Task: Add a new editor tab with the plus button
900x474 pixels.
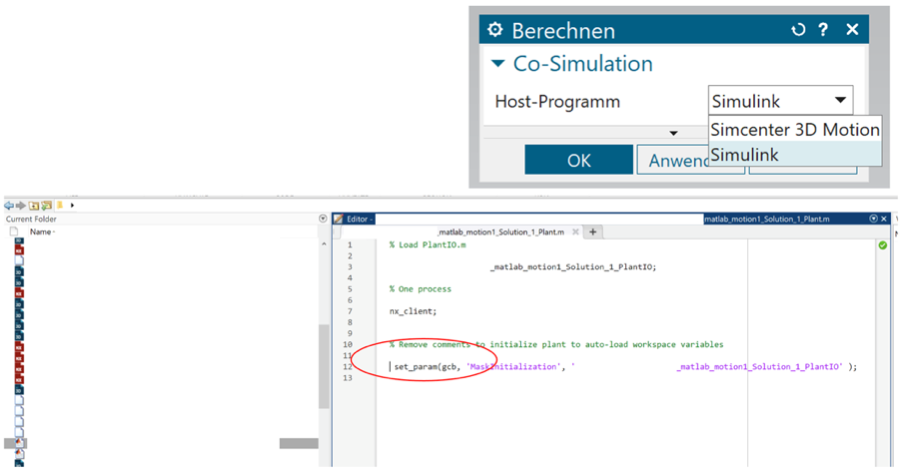Action: pyautogui.click(x=593, y=232)
